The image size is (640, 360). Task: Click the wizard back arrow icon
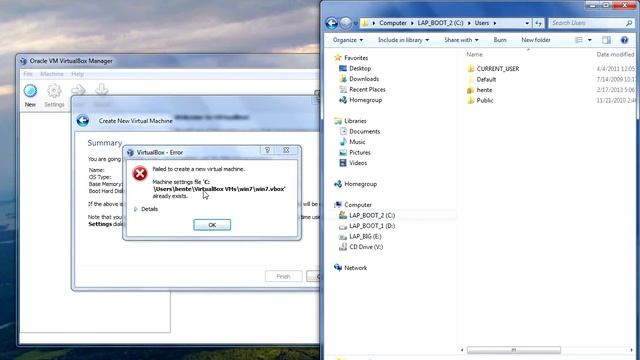(x=83, y=120)
